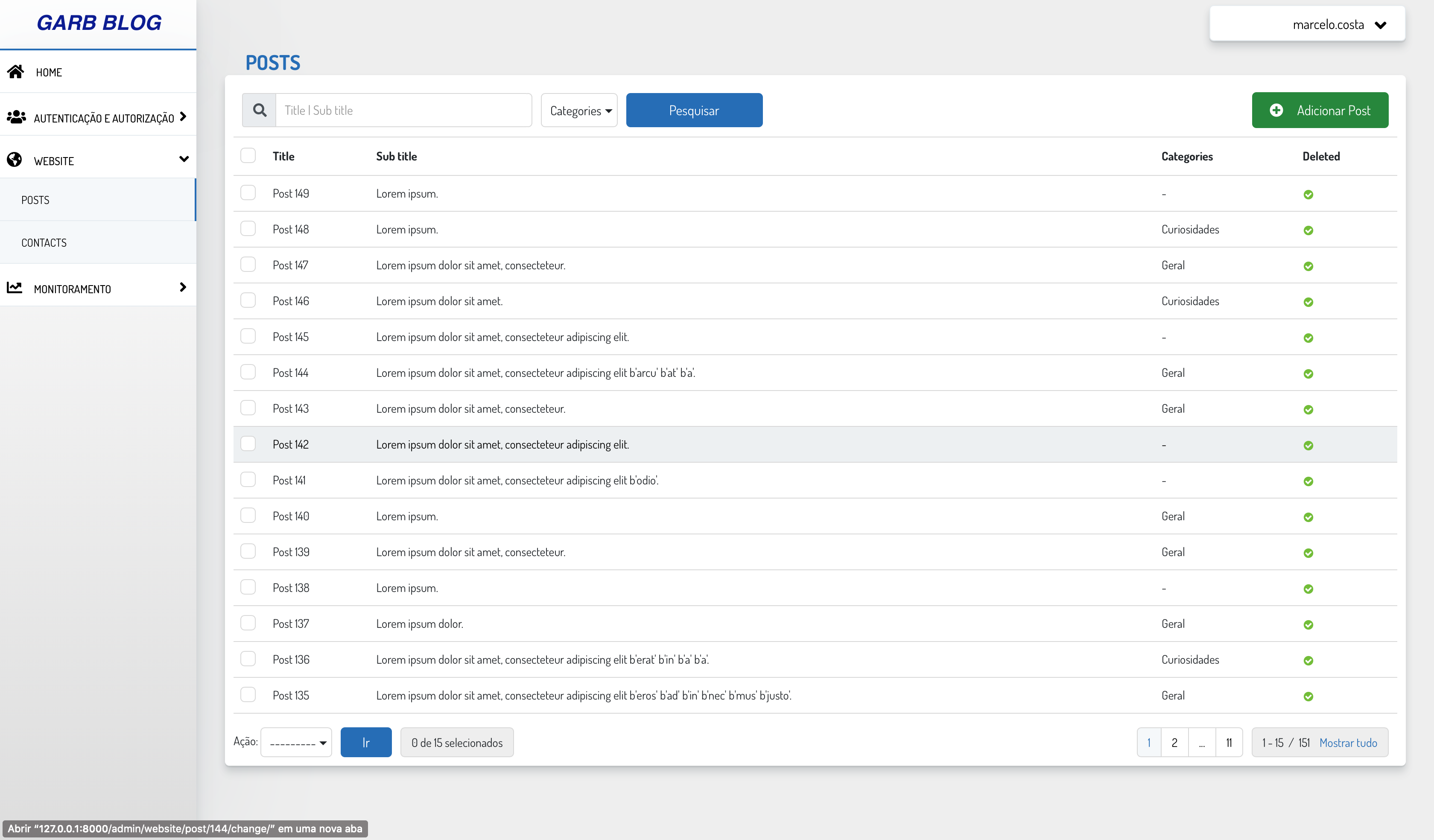Click the magnifying glass search icon
1434x840 pixels.
(x=260, y=110)
